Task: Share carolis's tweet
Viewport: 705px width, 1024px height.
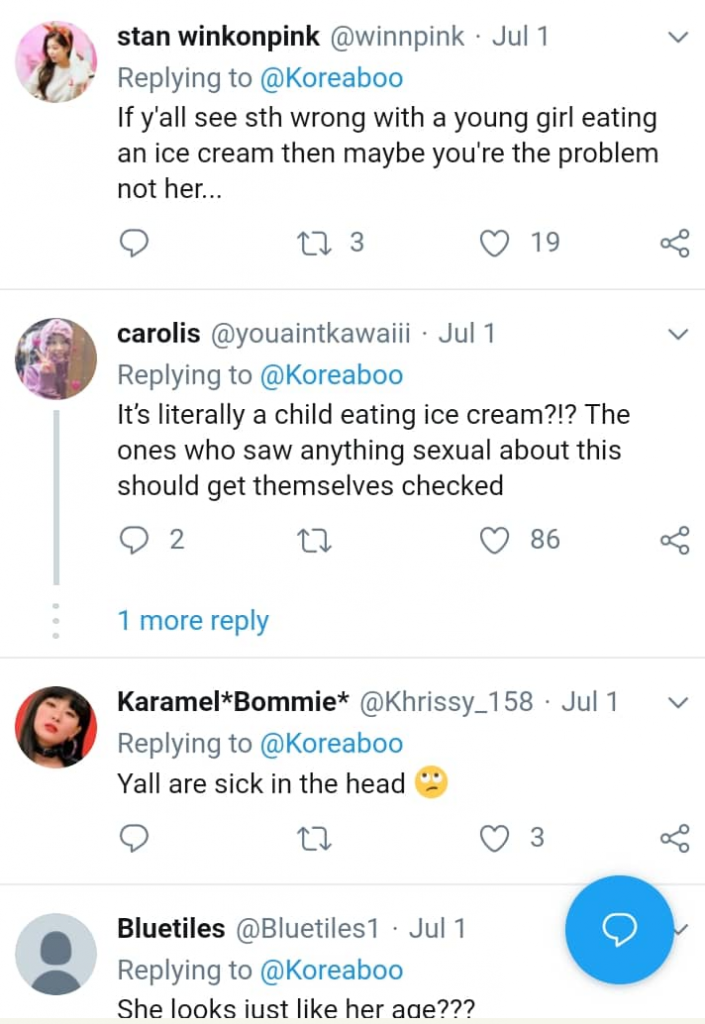Action: pyautogui.click(x=675, y=540)
